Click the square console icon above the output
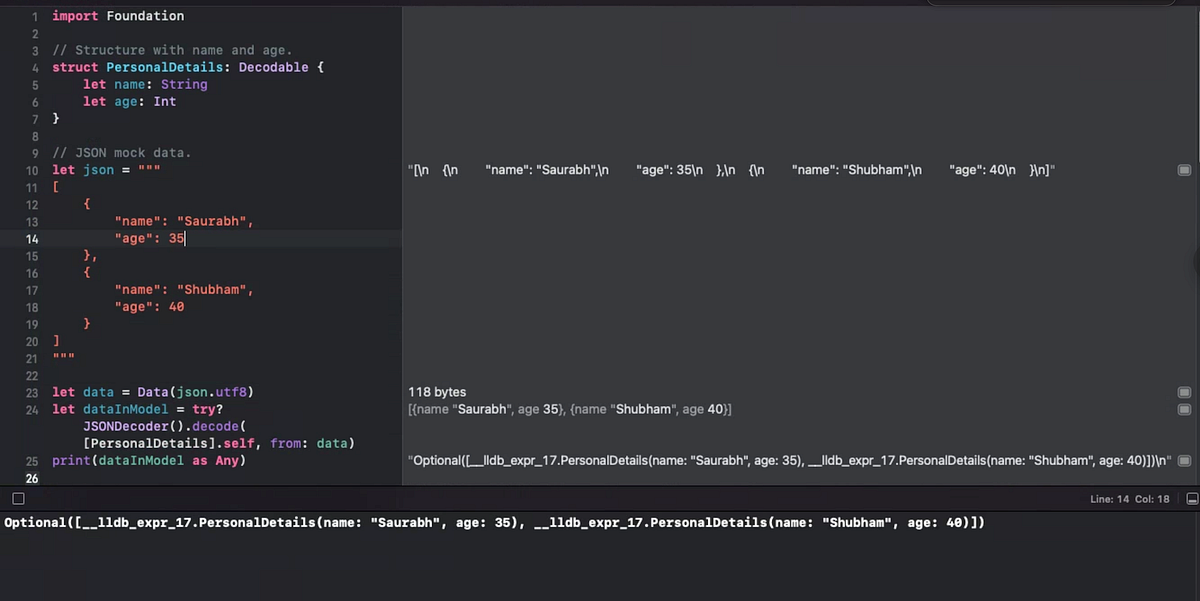Screen dimensions: 1200x601 (x=17, y=498)
